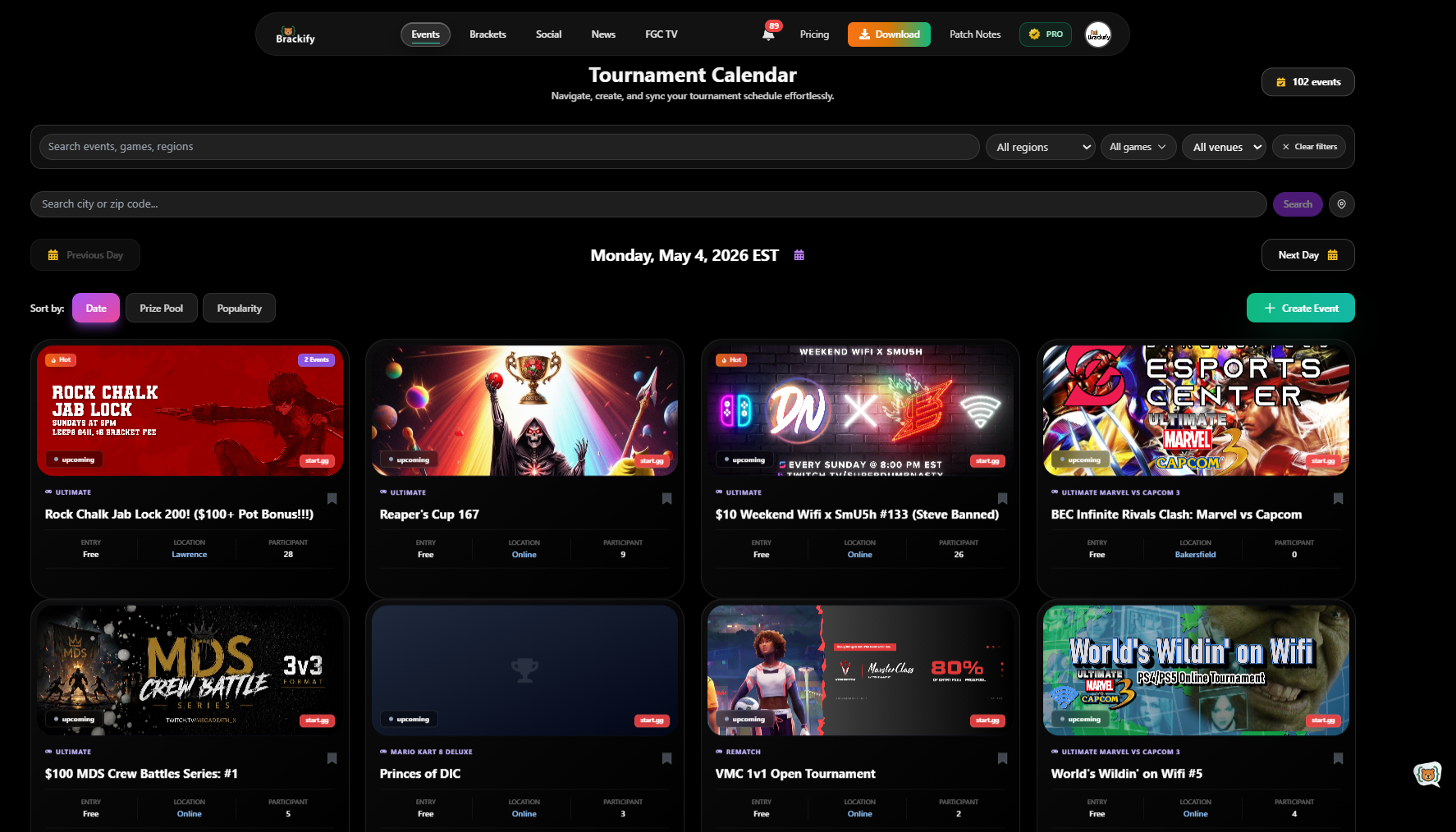Screen dimensions: 1456x832
Task: Open MDS Crew Battle banner thumbnail
Action: (x=190, y=670)
